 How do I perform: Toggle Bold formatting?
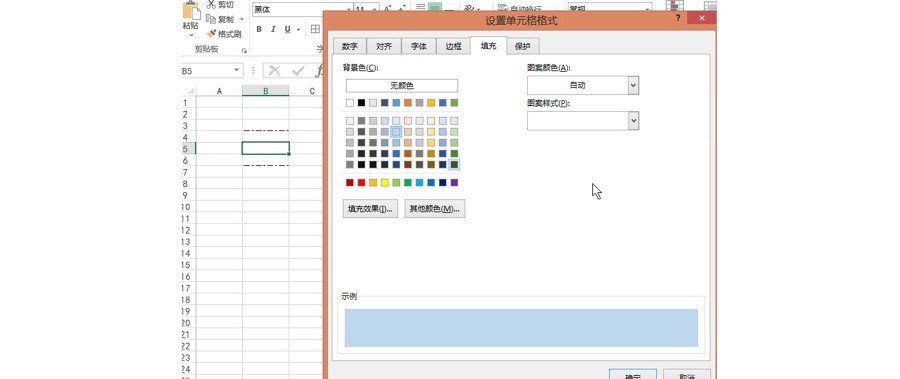(259, 29)
